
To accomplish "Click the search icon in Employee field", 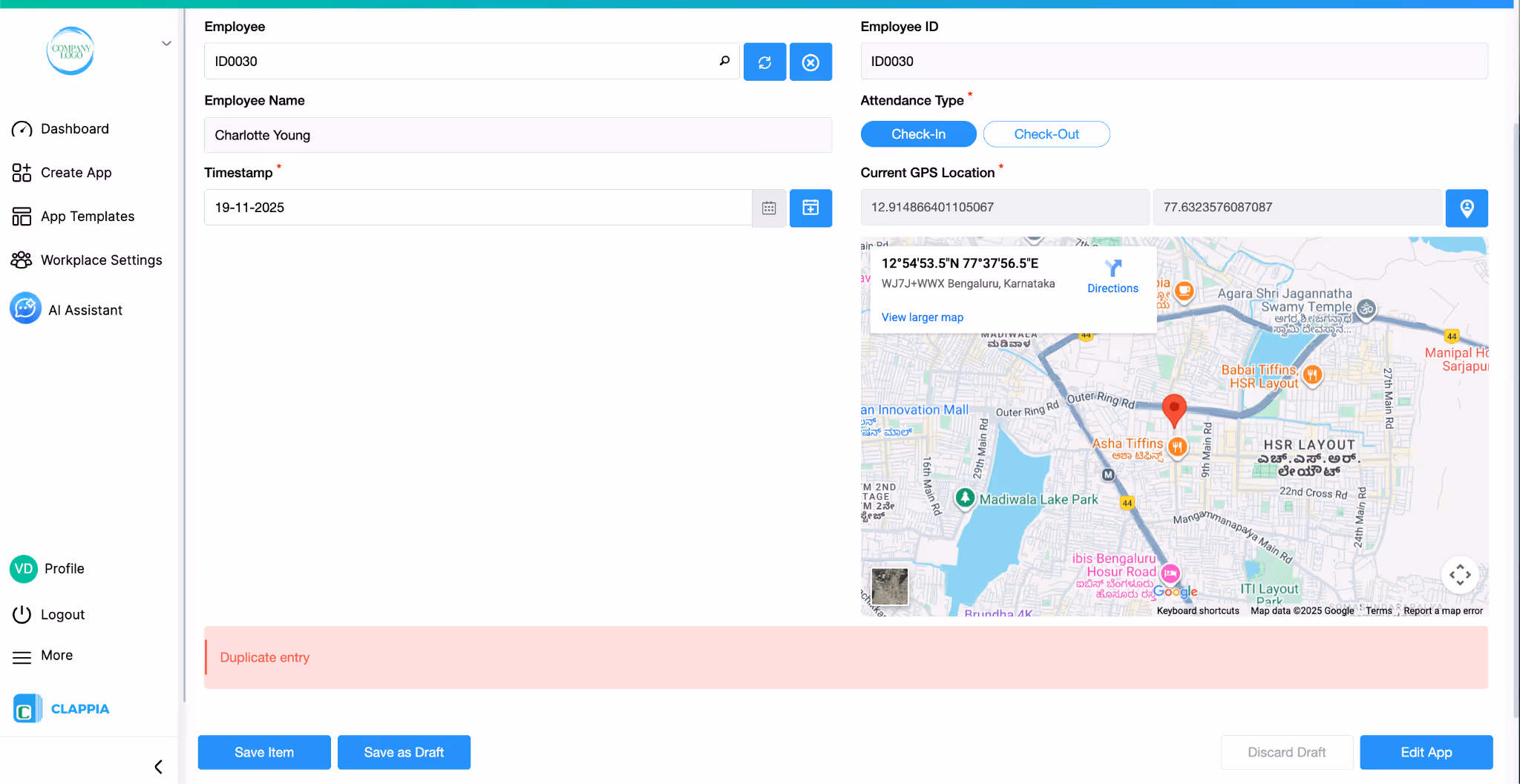I will (724, 61).
